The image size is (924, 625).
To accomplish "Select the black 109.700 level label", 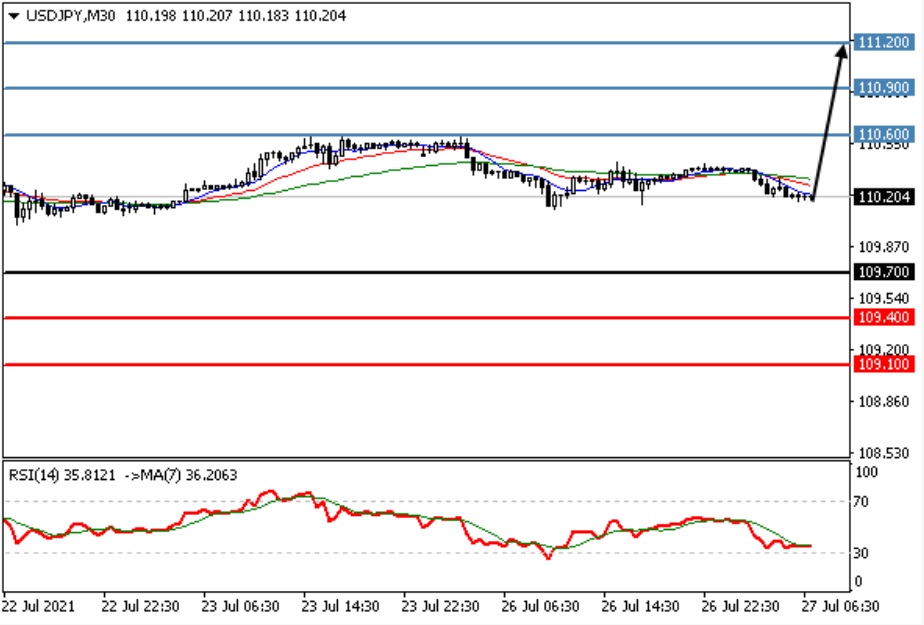I will (883, 272).
